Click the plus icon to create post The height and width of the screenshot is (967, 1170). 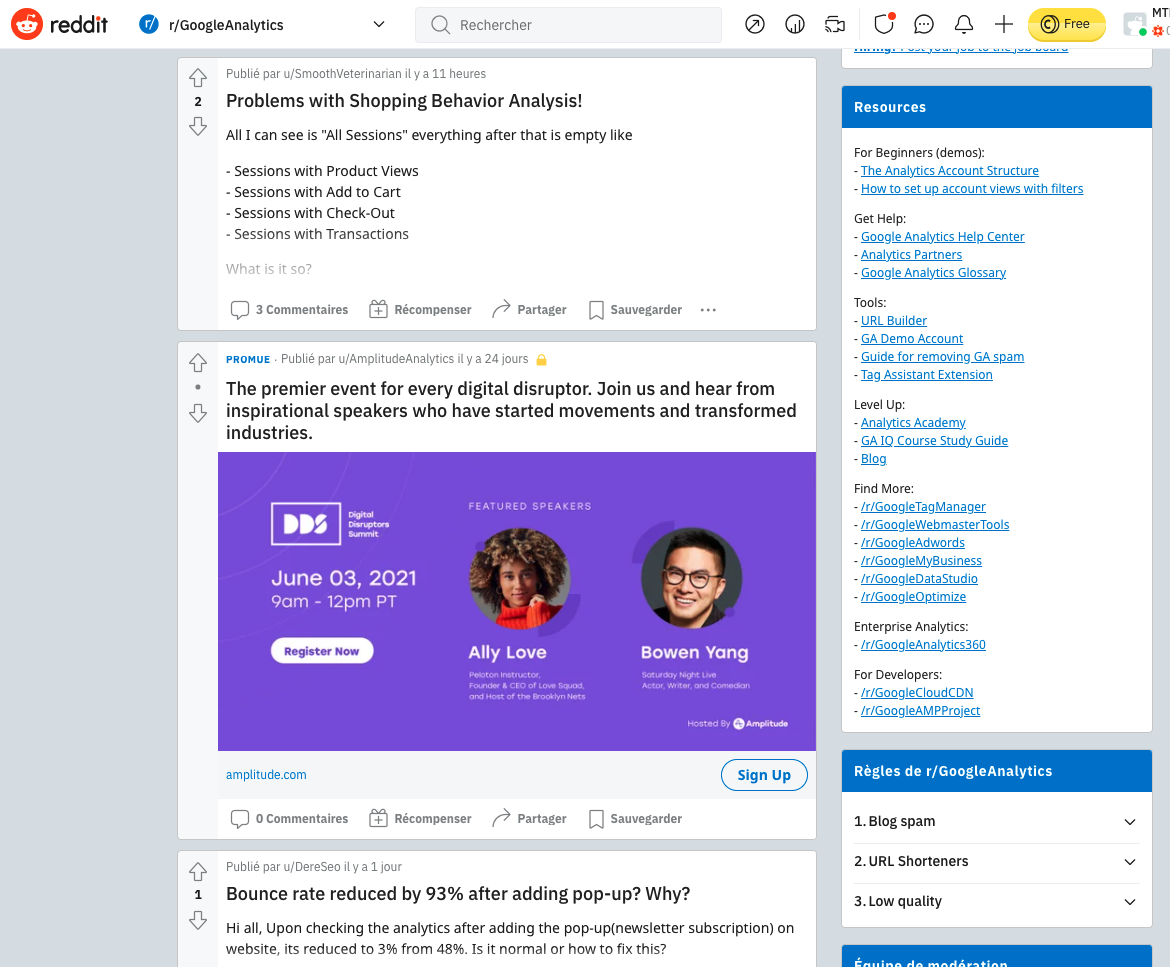1004,25
